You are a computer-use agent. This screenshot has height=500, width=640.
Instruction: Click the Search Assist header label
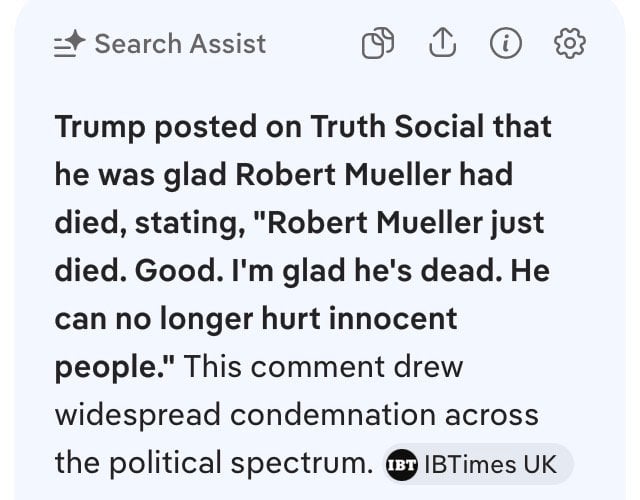tap(180, 44)
